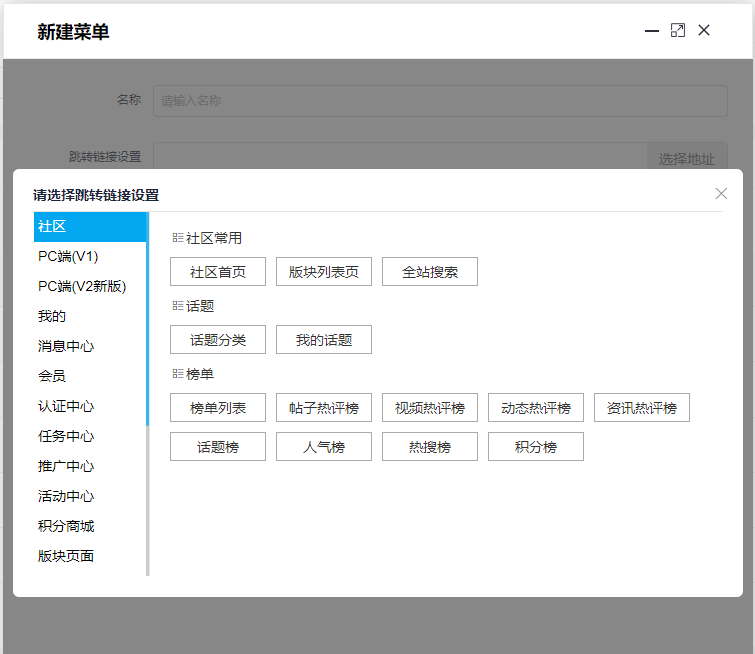Viewport: 755px width, 654px height.
Task: Select 版块页面 in the sidebar
Action: pos(90,556)
